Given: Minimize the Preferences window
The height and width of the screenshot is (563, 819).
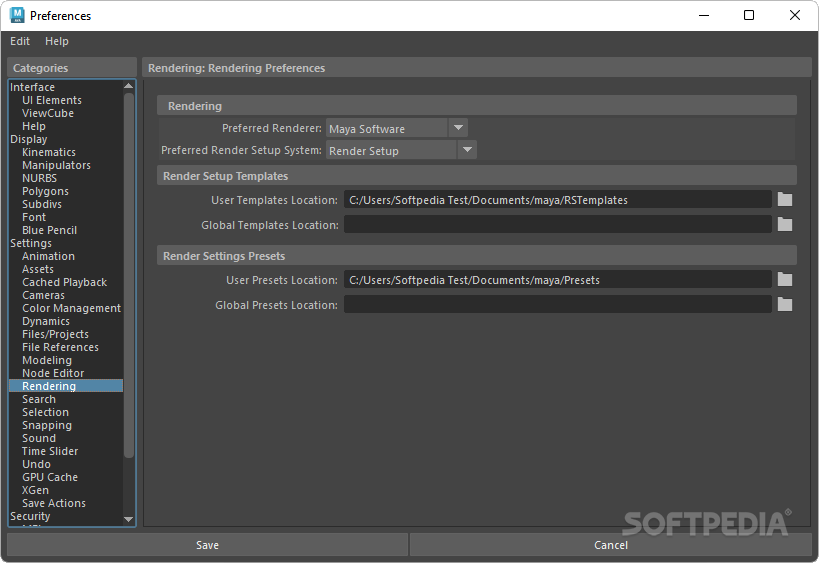Looking at the screenshot, I should coord(704,15).
